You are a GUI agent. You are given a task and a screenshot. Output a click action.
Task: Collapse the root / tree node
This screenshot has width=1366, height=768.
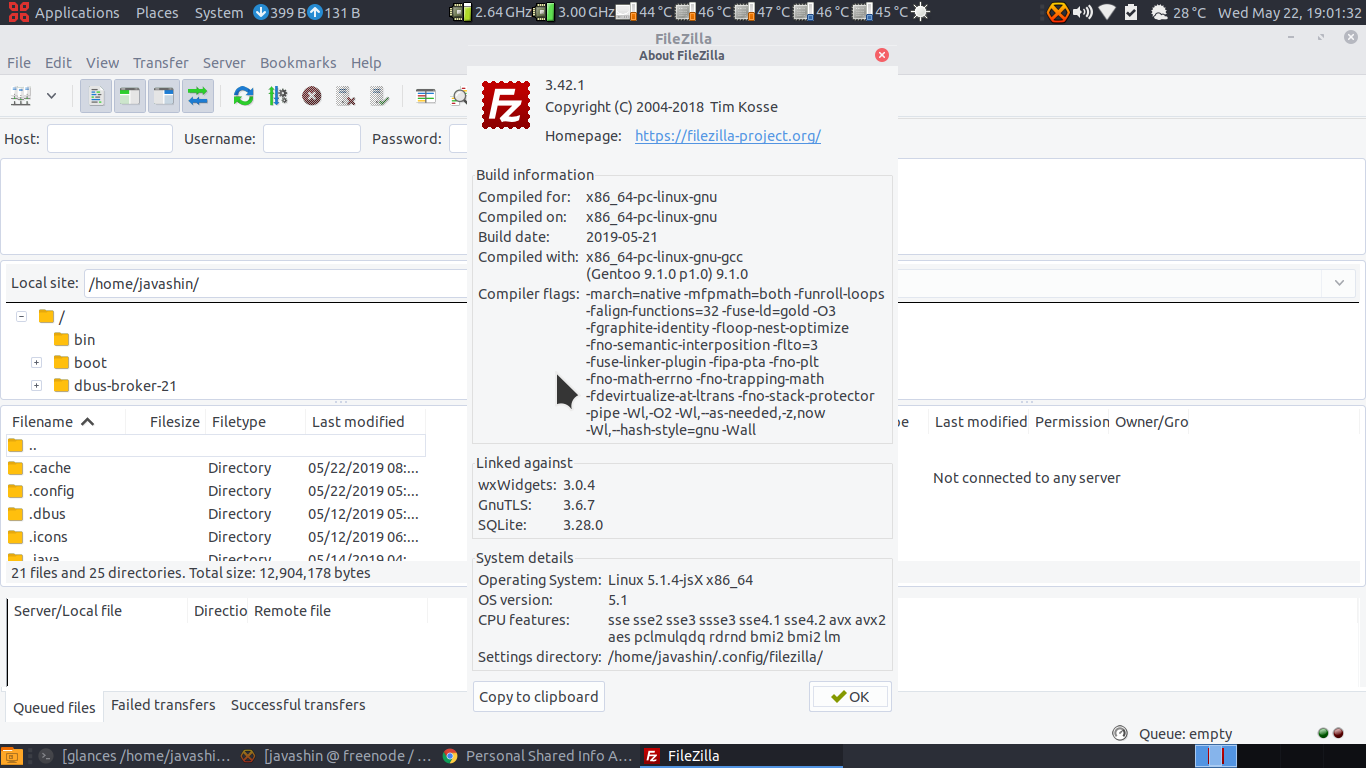(21, 316)
